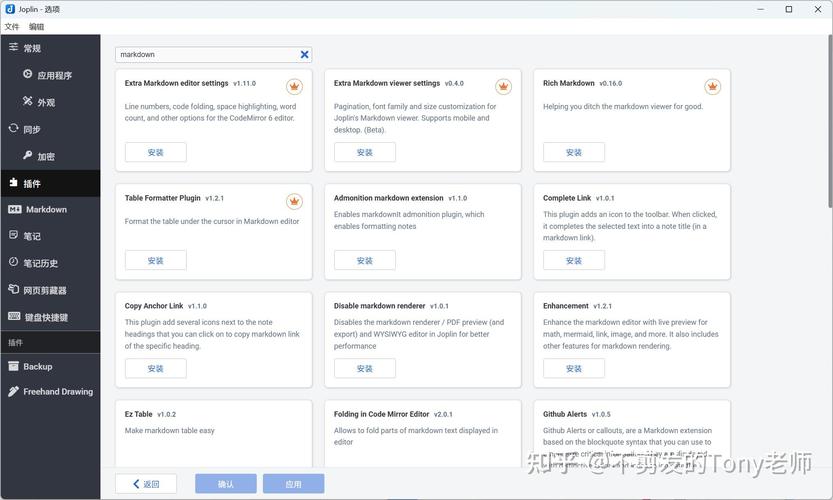The width and height of the screenshot is (833, 500).
Task: Install the Copy Anchor Link plugin
Action: [156, 368]
